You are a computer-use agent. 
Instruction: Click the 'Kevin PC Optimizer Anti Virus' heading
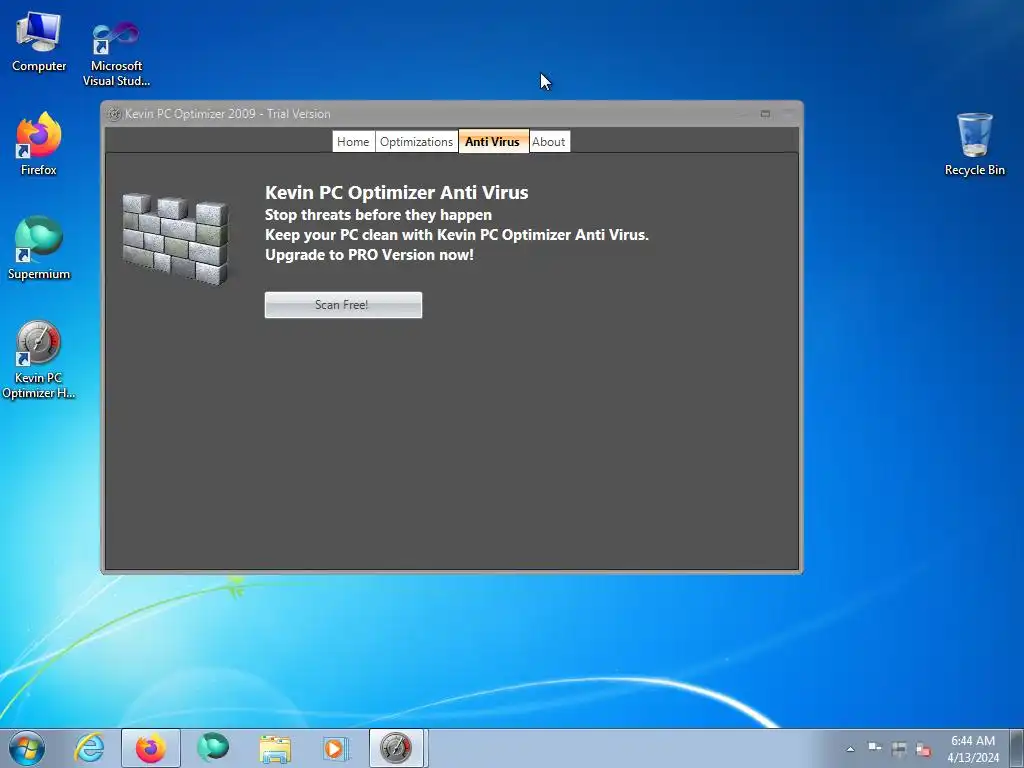(396, 193)
